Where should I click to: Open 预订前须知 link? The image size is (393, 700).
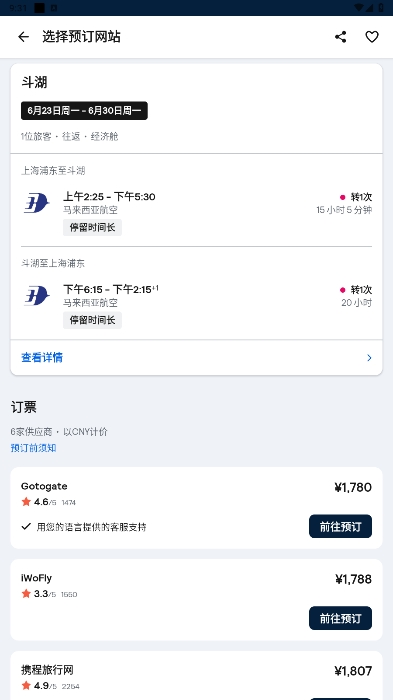[x=33, y=448]
